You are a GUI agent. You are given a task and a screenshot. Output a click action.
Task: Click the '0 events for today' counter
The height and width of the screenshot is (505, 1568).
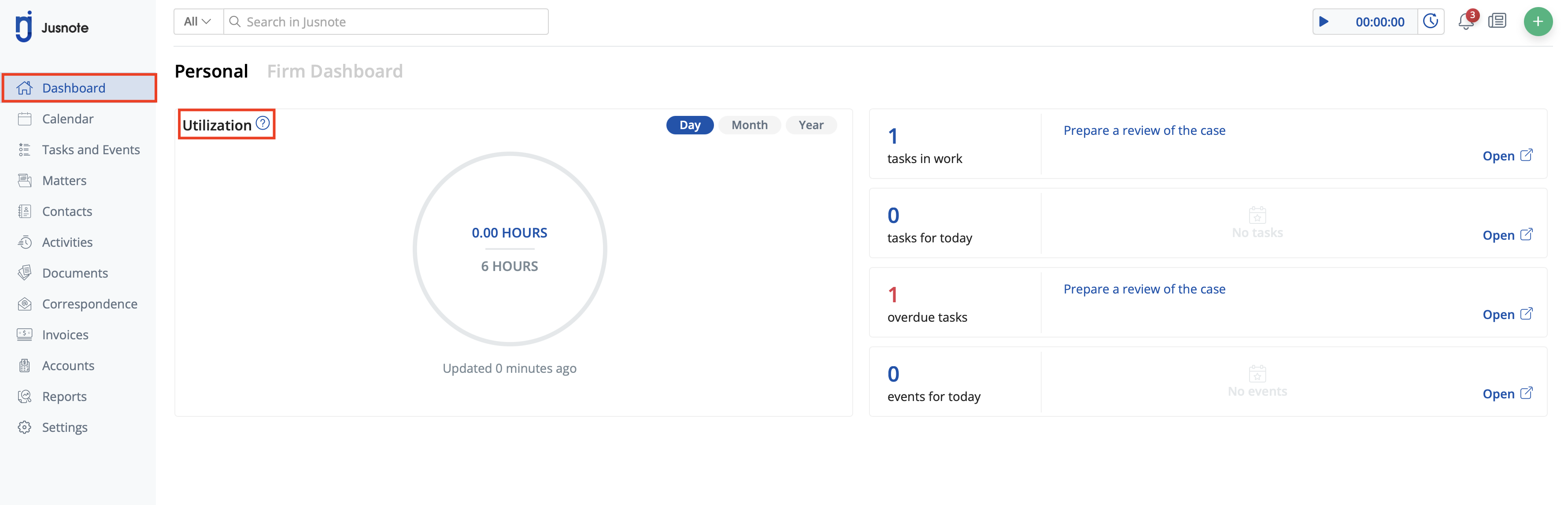[x=934, y=383]
